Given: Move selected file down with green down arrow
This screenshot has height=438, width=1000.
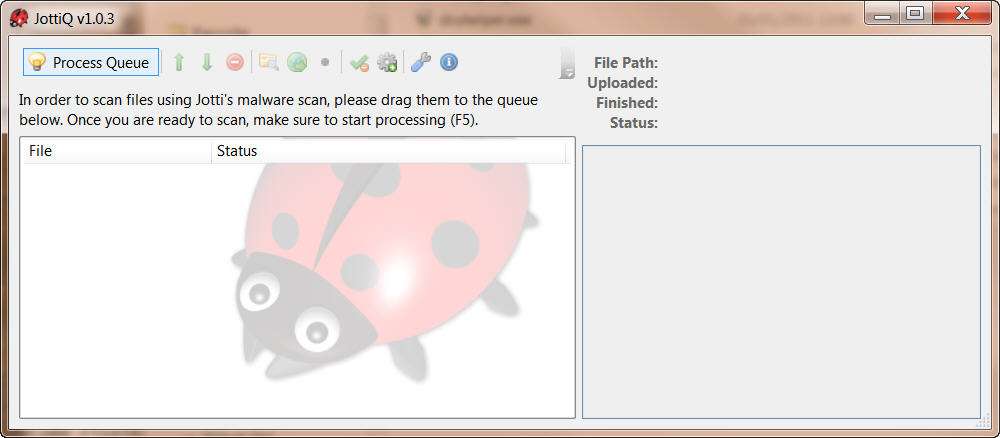Looking at the screenshot, I should tap(207, 62).
